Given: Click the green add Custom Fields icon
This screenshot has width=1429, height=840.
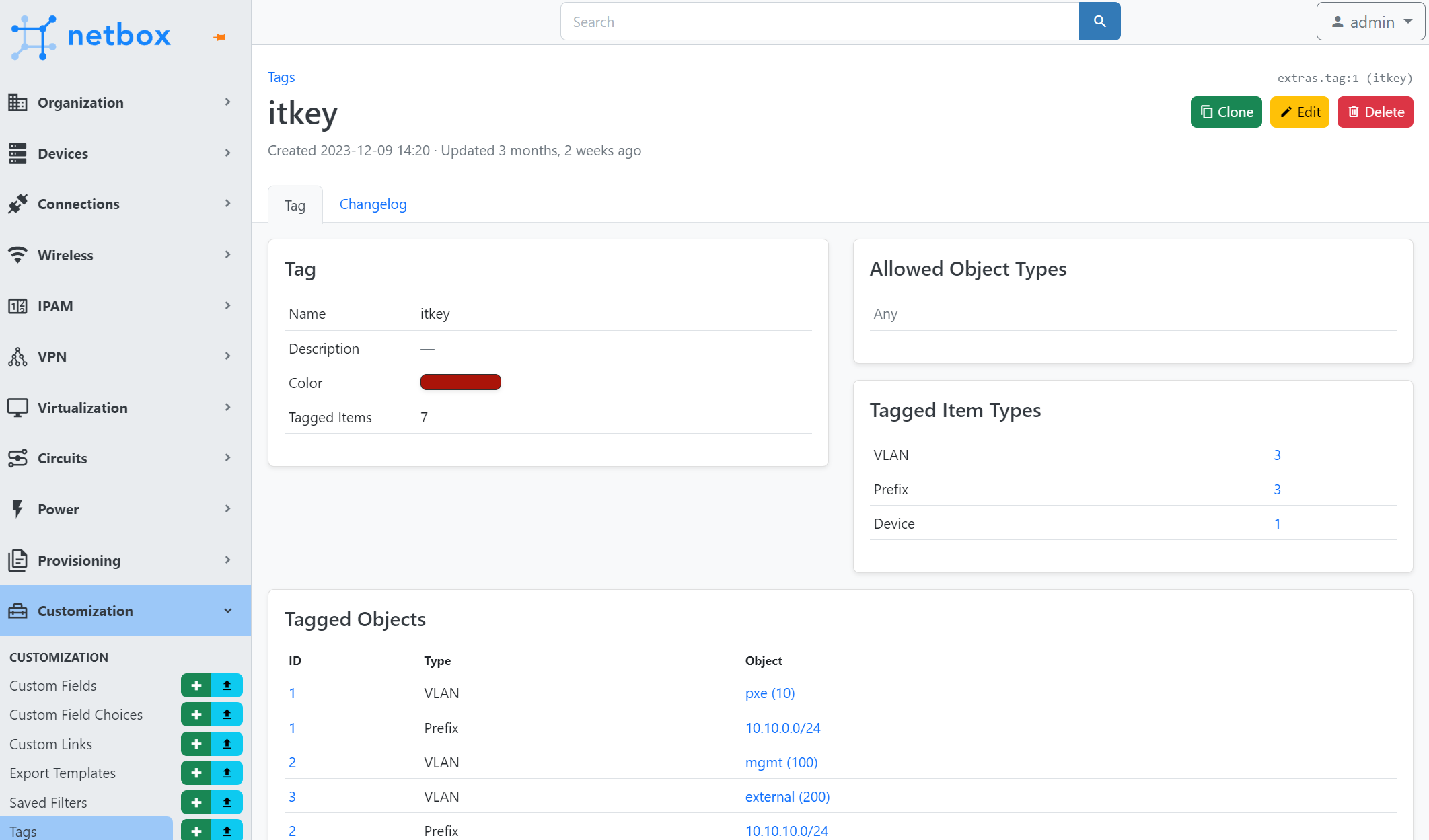Looking at the screenshot, I should click(x=196, y=685).
